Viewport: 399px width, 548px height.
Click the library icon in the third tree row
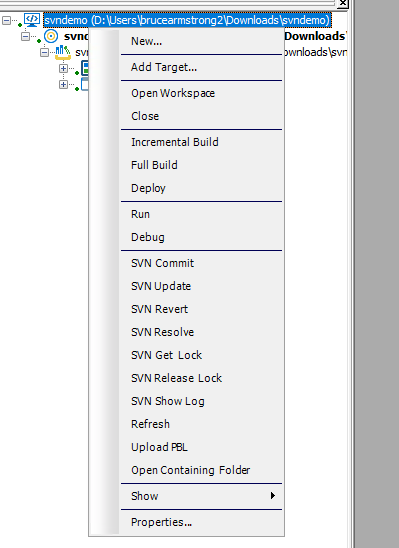tap(63, 52)
